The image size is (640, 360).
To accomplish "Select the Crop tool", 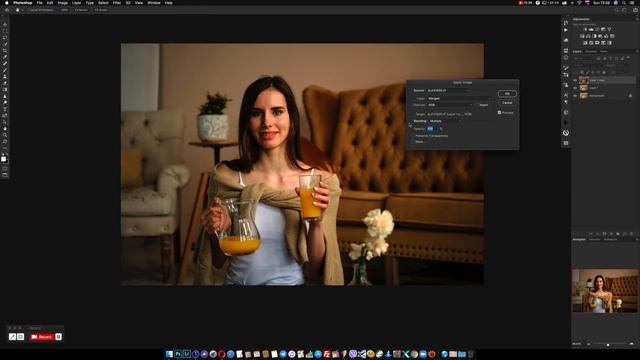I will pos(5,51).
